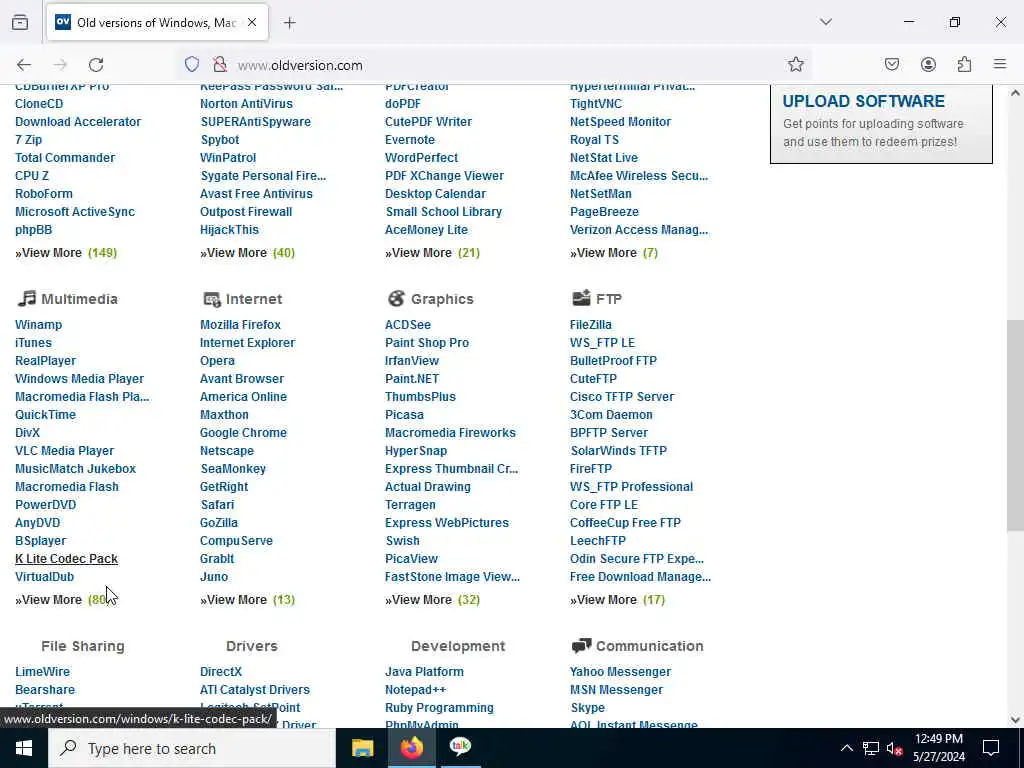
Task: Expand View More (21) link
Action: tap(432, 253)
